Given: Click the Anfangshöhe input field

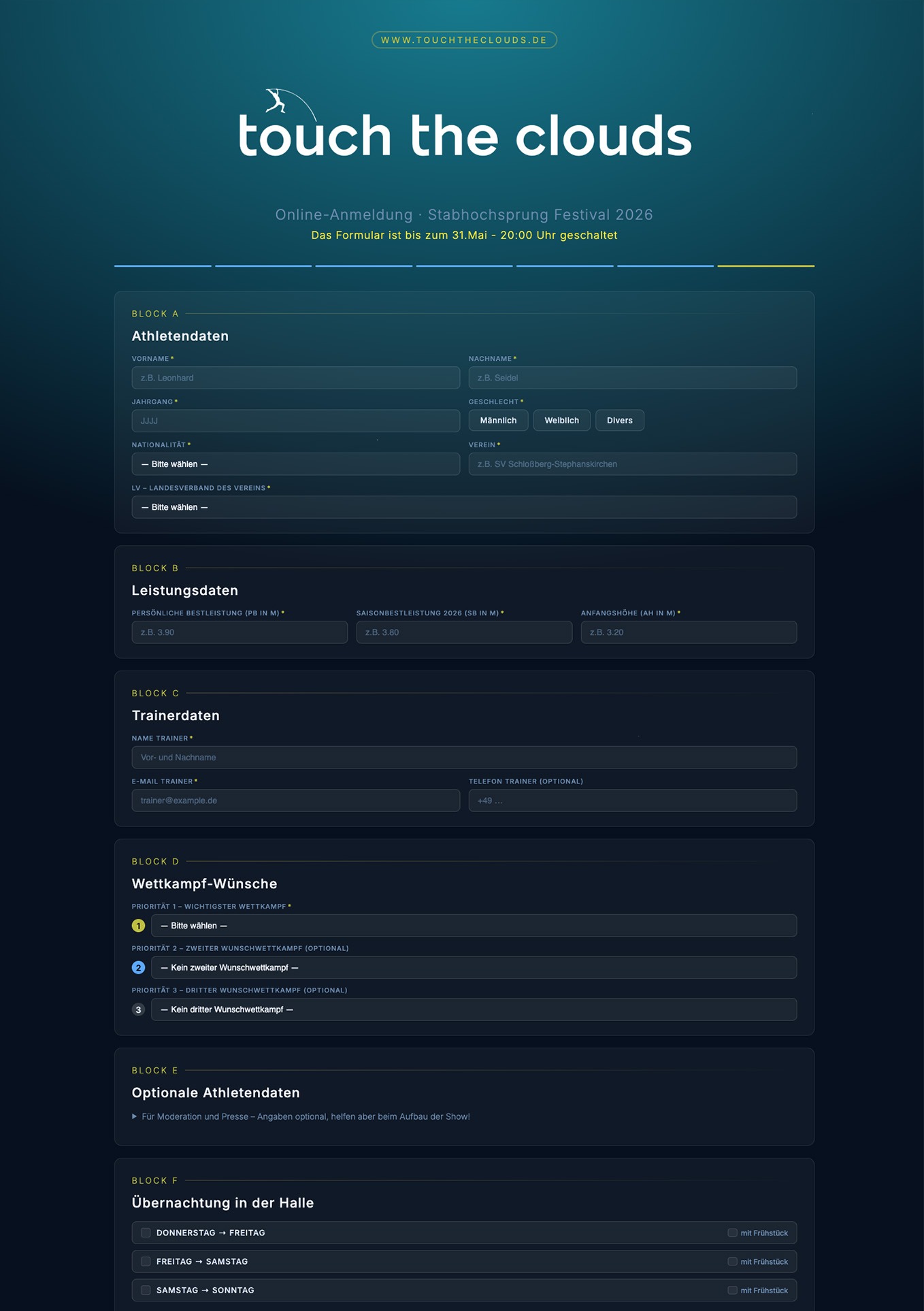Looking at the screenshot, I should [x=689, y=632].
